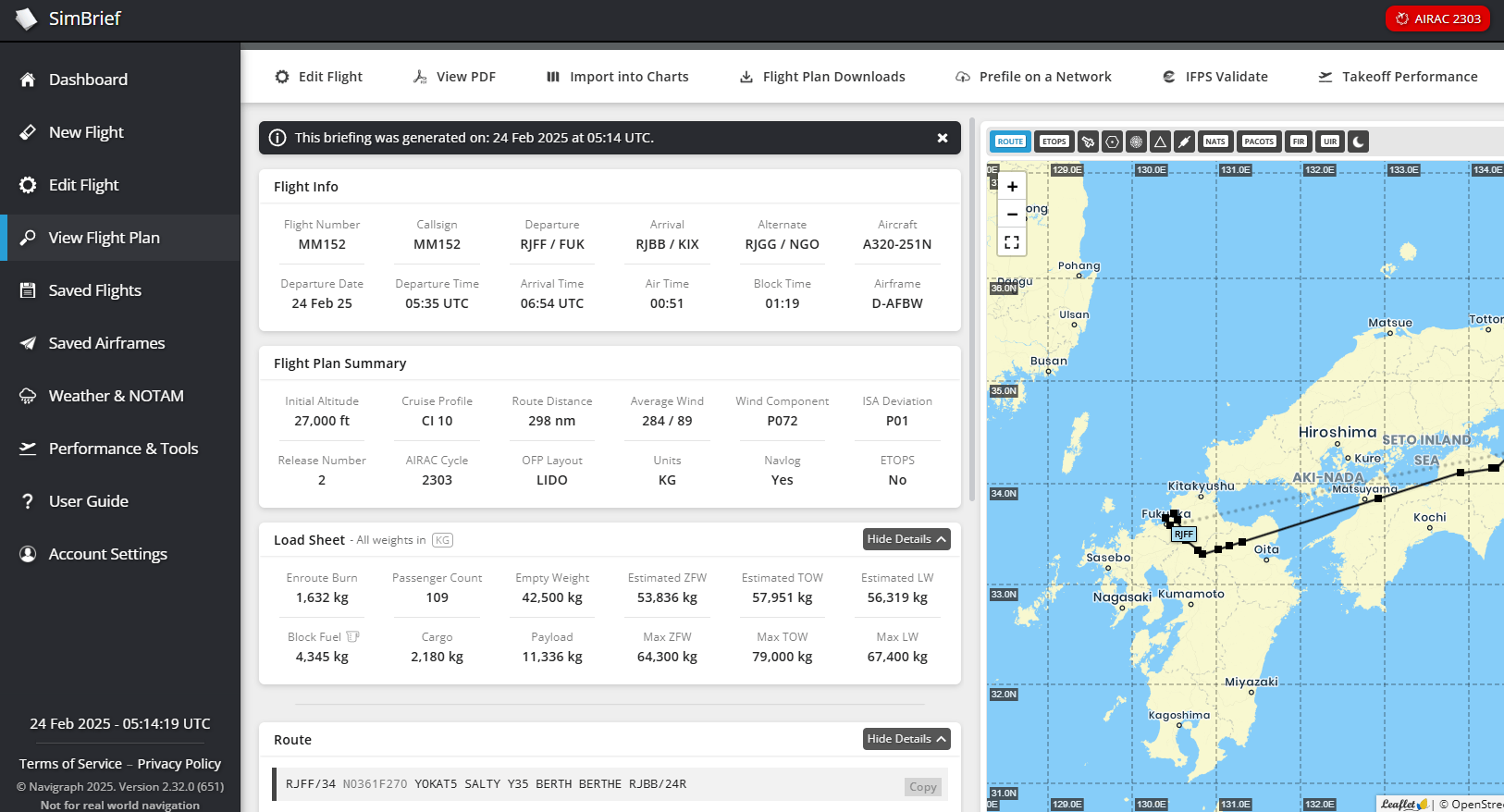Click the briefing panel vertical scrollbar
Viewport: 1504px width, 812px height.
tap(972, 309)
